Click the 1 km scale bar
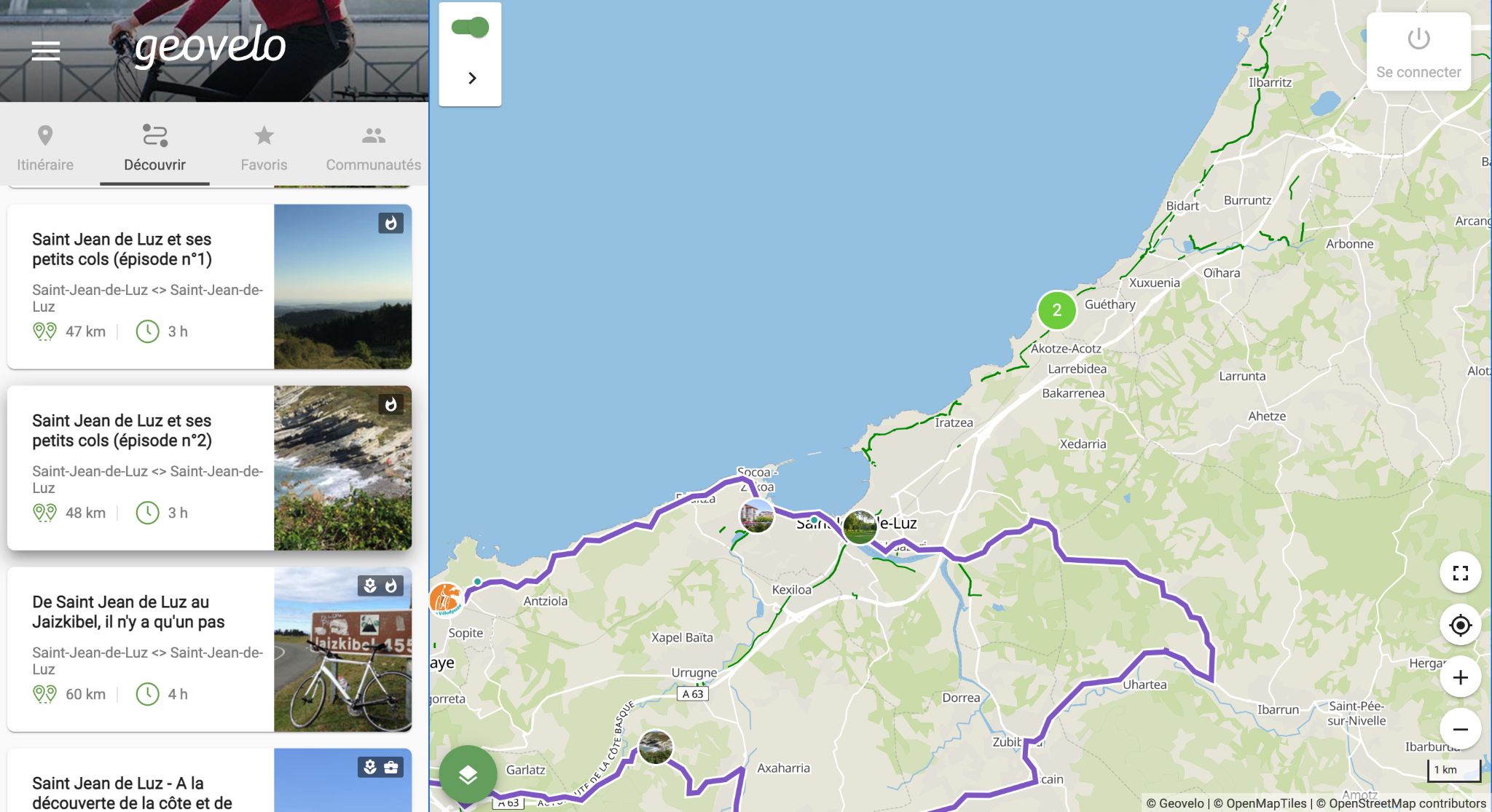Screen dimensions: 1492x812 (x=1453, y=770)
